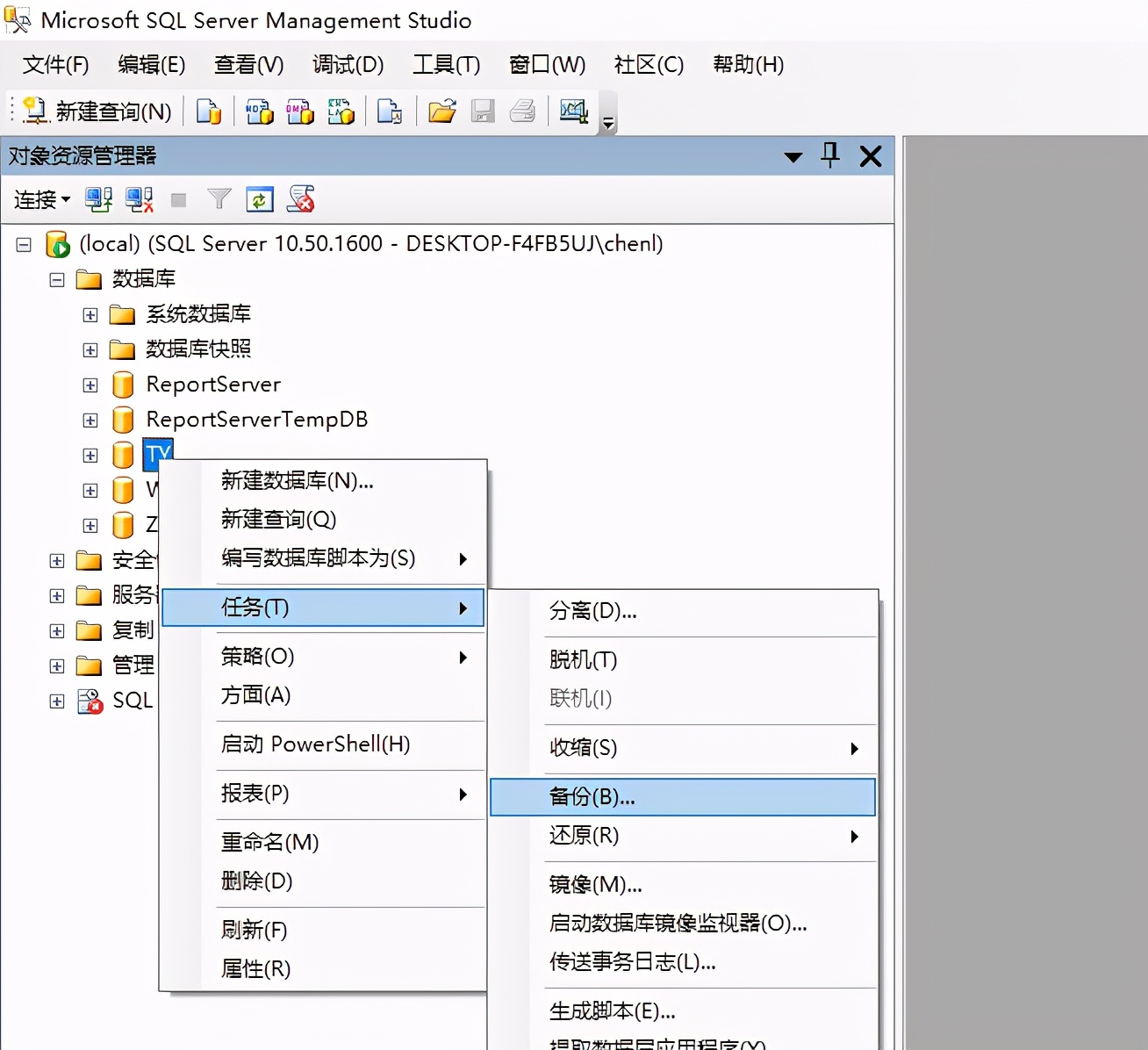Toggle the Object Explorer auto-hide pin
This screenshot has width=1148, height=1050.
[x=828, y=155]
